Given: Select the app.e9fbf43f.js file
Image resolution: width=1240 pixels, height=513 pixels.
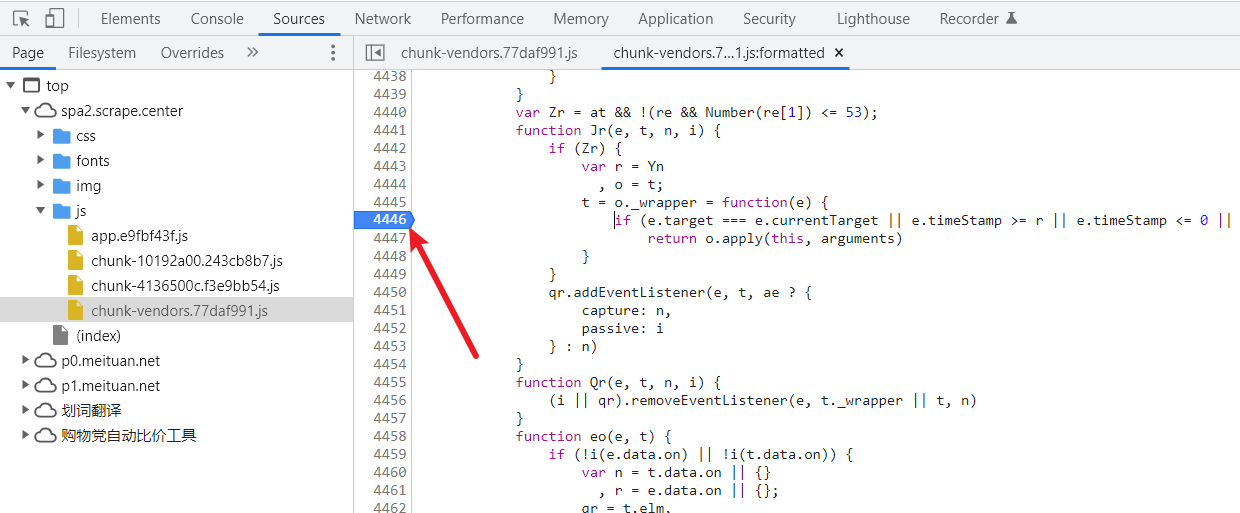Looking at the screenshot, I should pyautogui.click(x=139, y=236).
